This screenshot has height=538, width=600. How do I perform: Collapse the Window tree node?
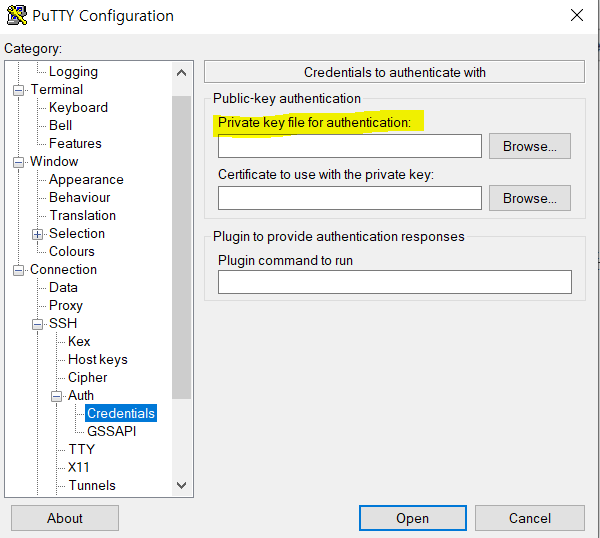coord(18,162)
